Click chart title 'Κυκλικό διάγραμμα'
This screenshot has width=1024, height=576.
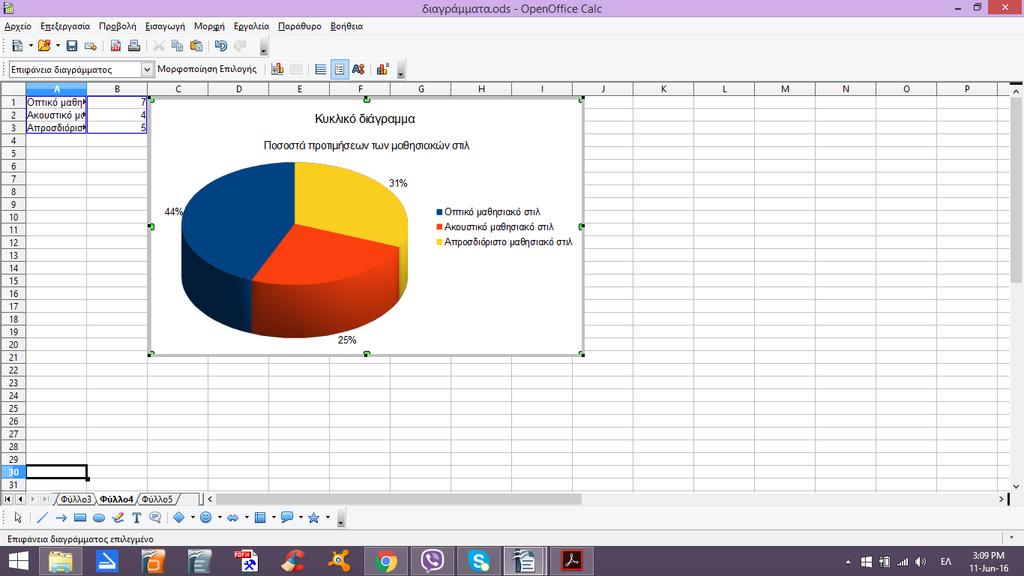[x=365, y=119]
